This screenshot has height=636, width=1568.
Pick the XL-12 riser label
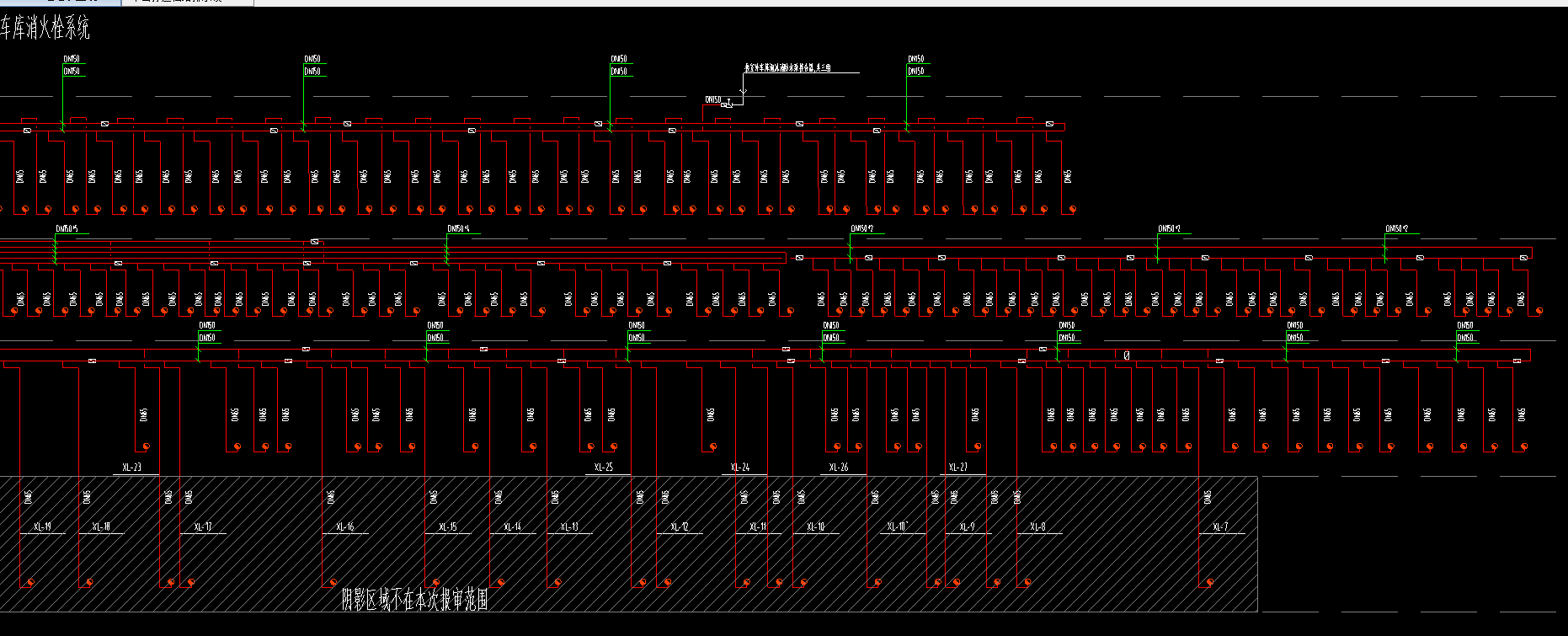point(680,527)
